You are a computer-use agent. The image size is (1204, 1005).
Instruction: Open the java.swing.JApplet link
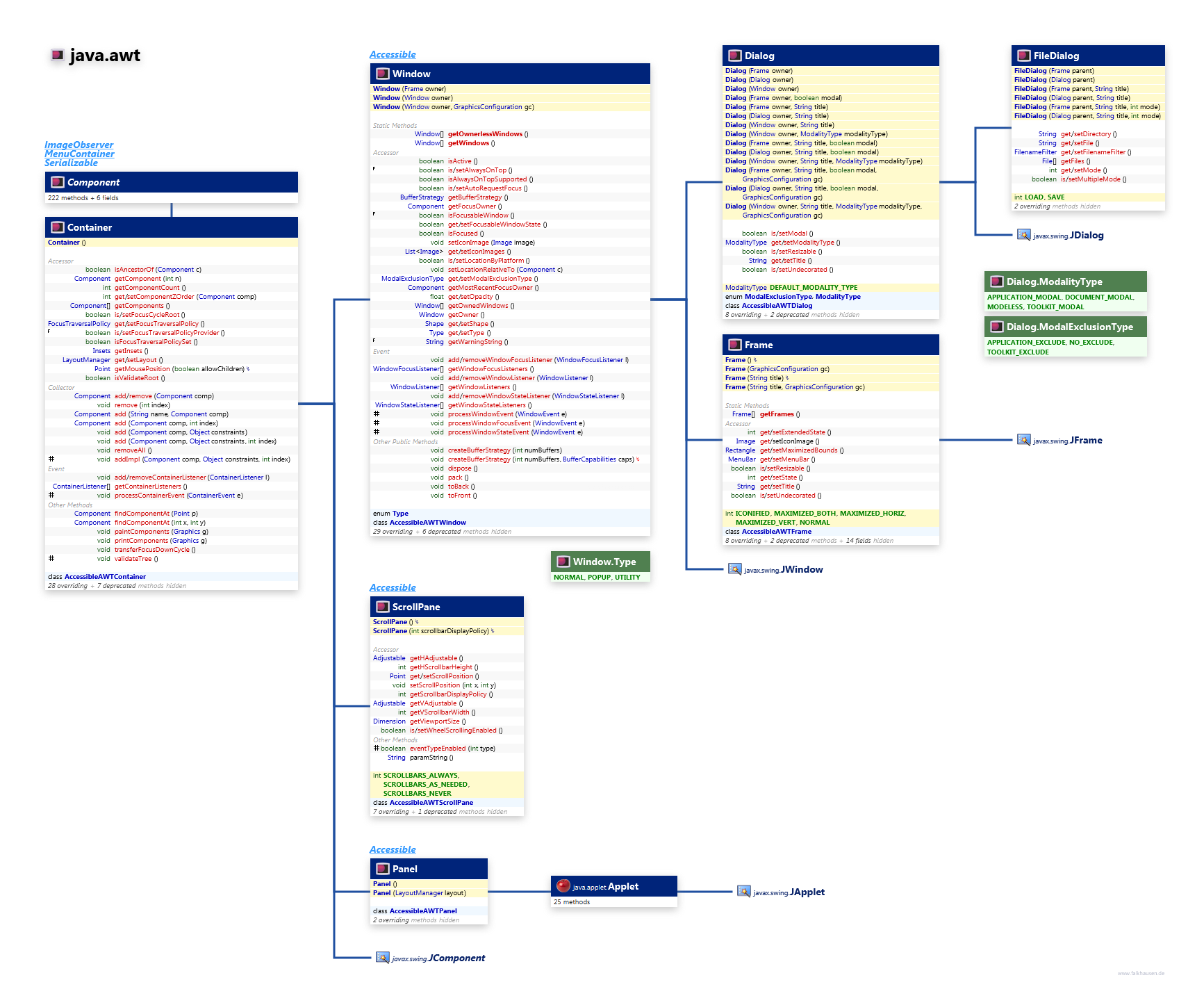coord(789,892)
